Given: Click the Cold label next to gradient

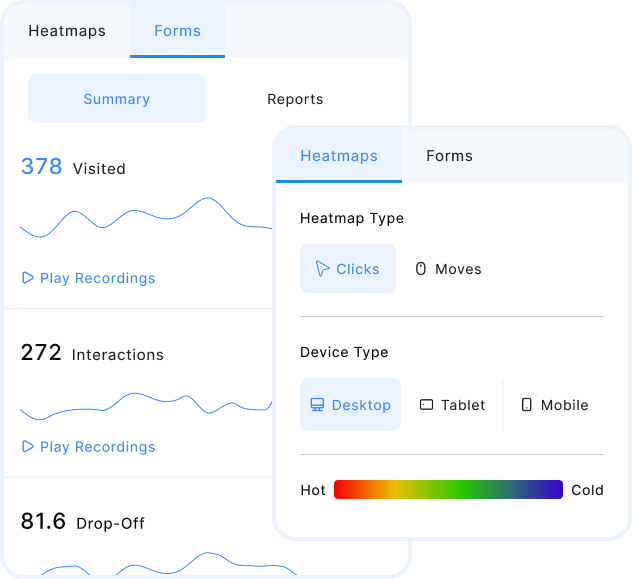Looking at the screenshot, I should [587, 490].
